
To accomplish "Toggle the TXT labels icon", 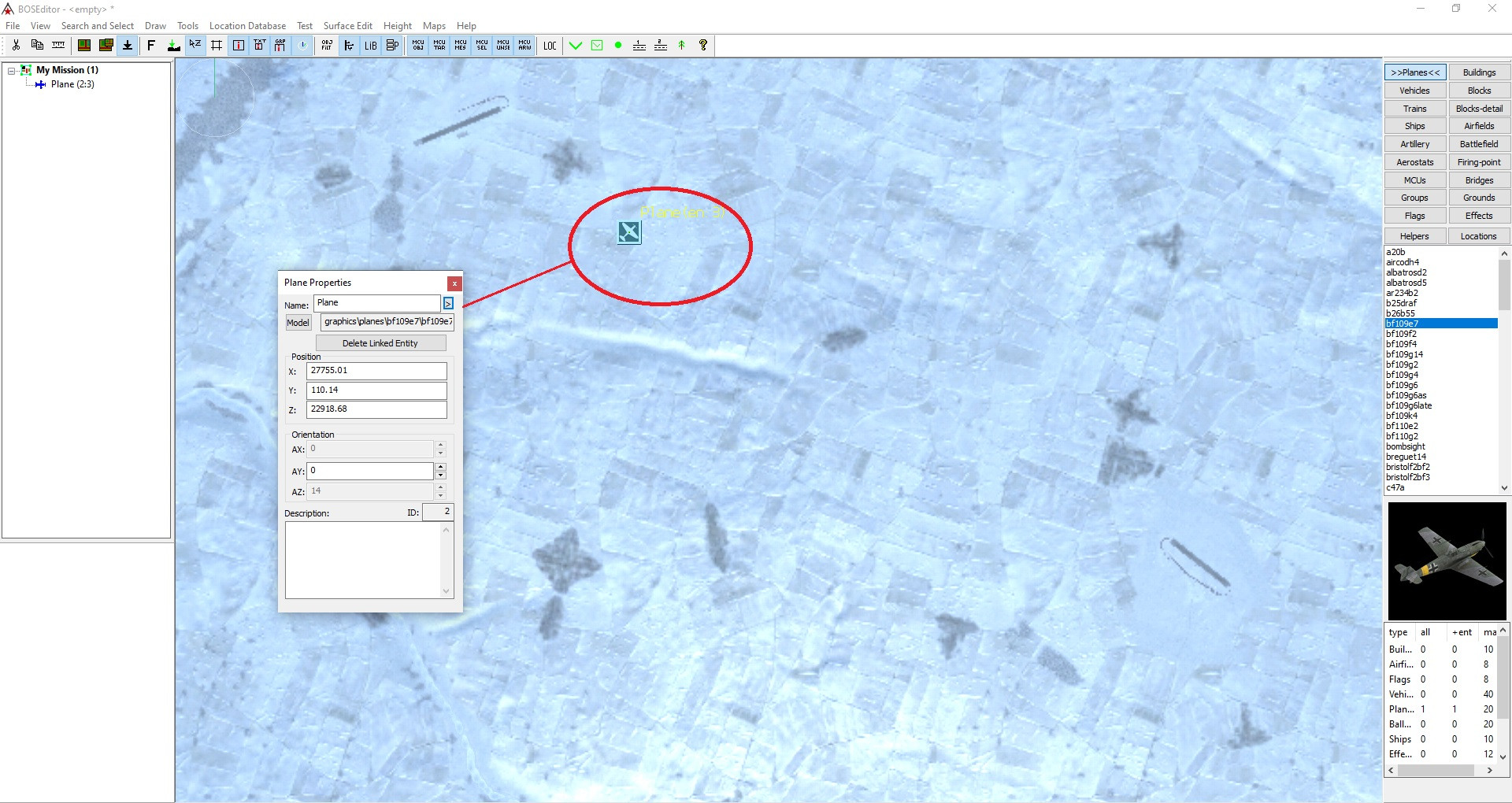I will tap(259, 45).
